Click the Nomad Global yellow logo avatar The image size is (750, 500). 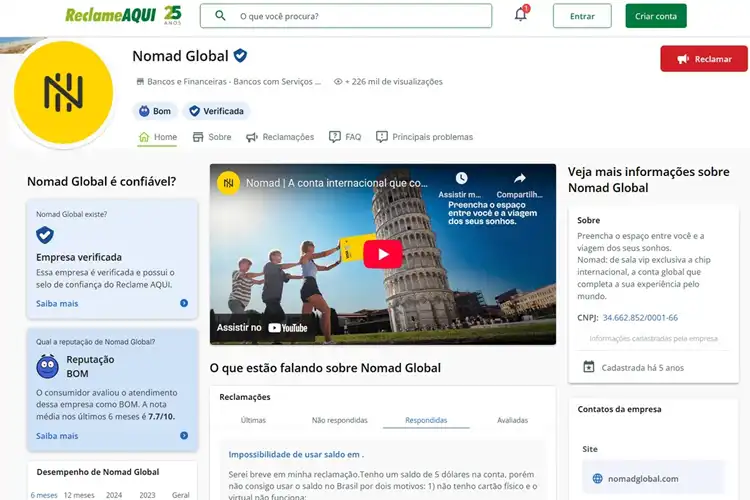[x=64, y=92]
